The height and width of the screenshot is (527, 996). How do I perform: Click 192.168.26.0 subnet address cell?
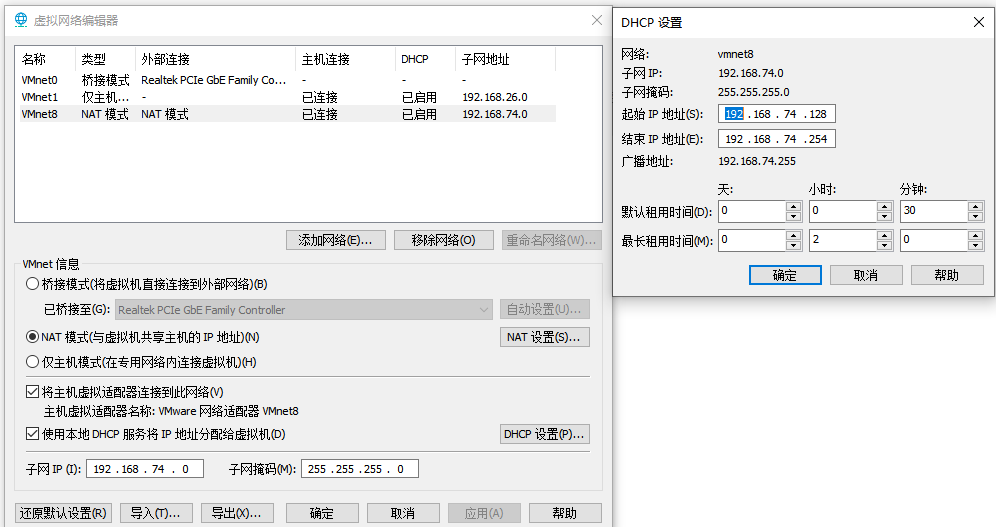click(x=495, y=97)
